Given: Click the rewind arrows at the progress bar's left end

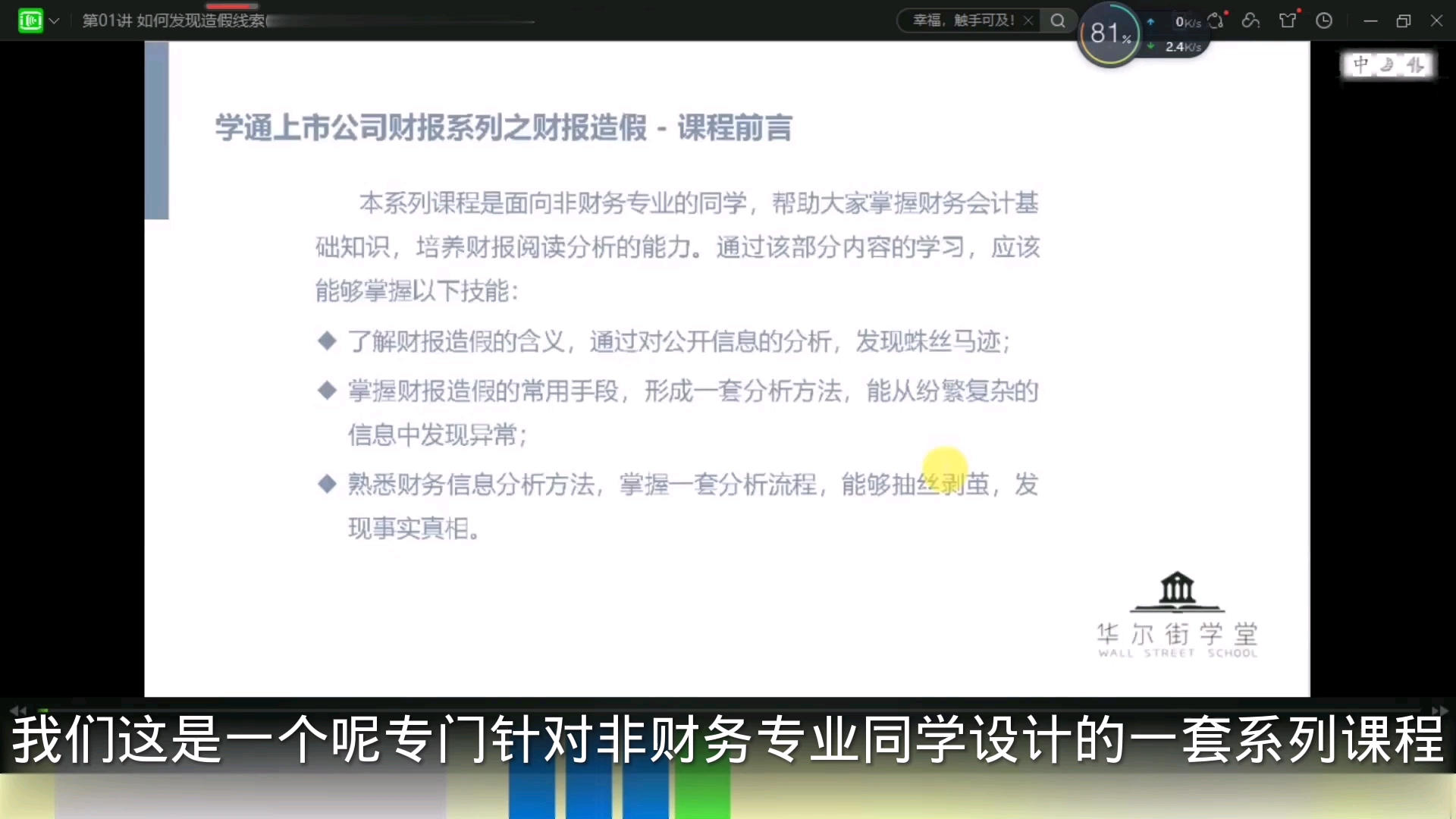Looking at the screenshot, I should (x=17, y=711).
